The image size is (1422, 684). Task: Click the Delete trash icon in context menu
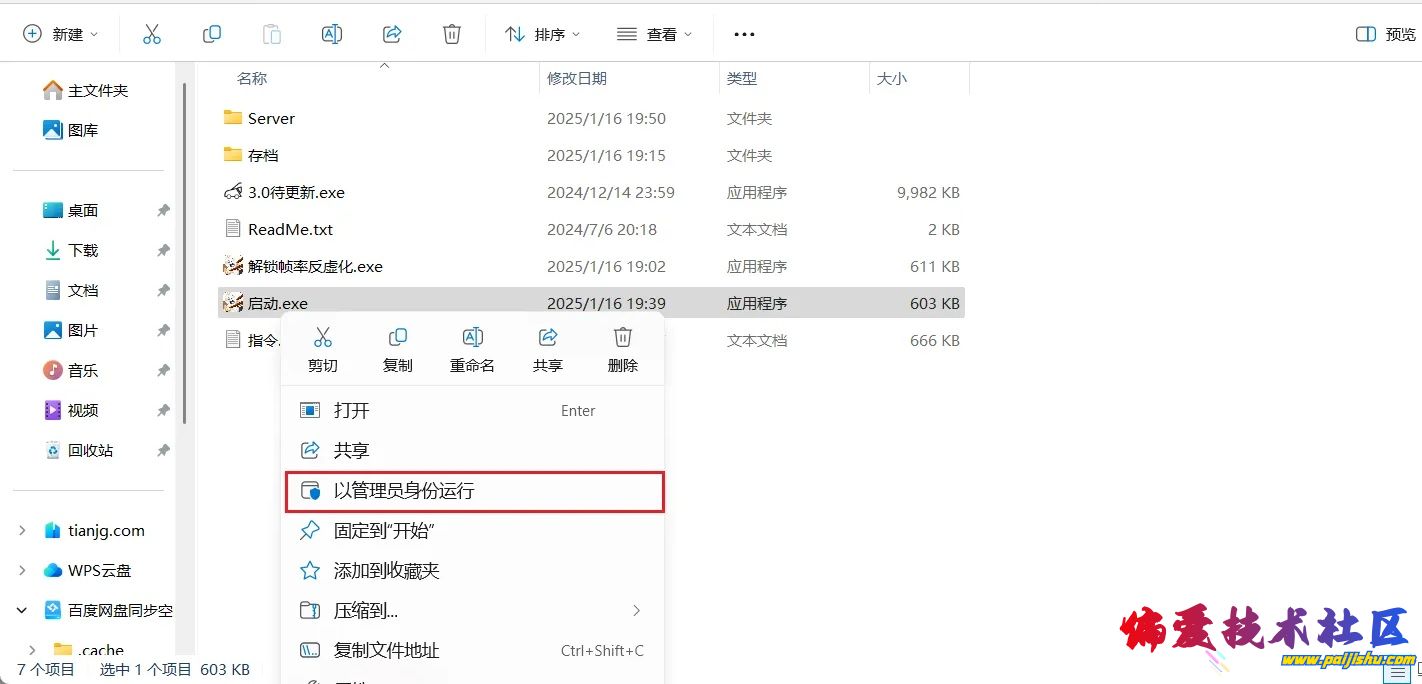pos(622,338)
